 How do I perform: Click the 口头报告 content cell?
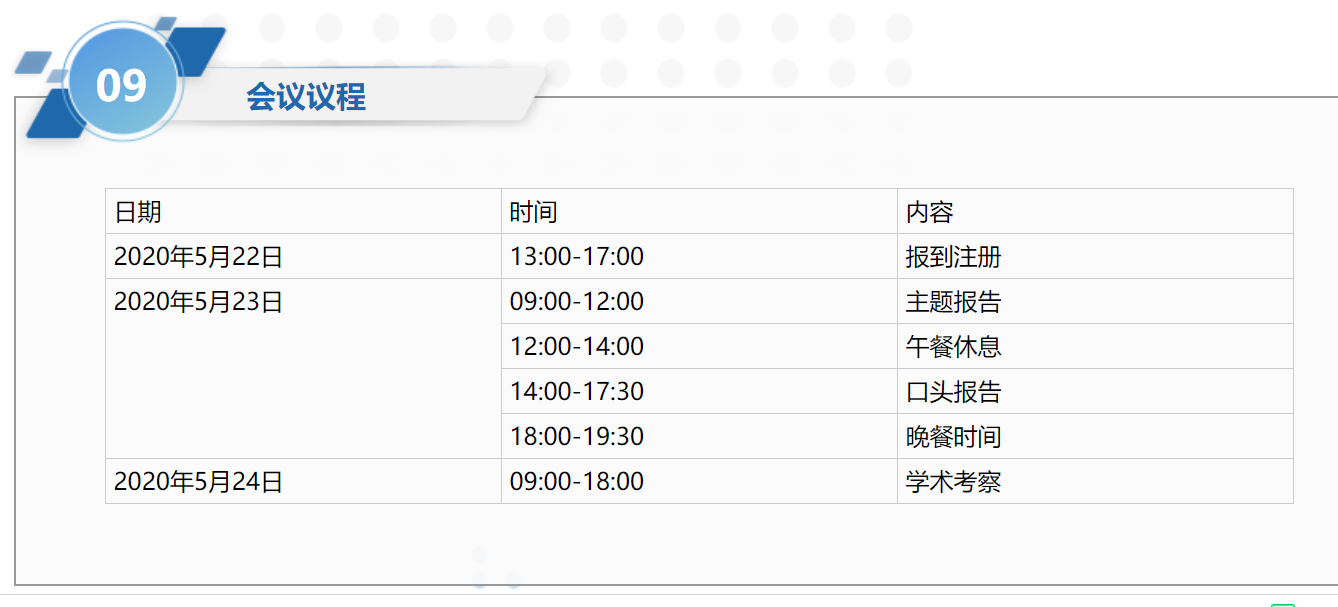[1095, 391]
